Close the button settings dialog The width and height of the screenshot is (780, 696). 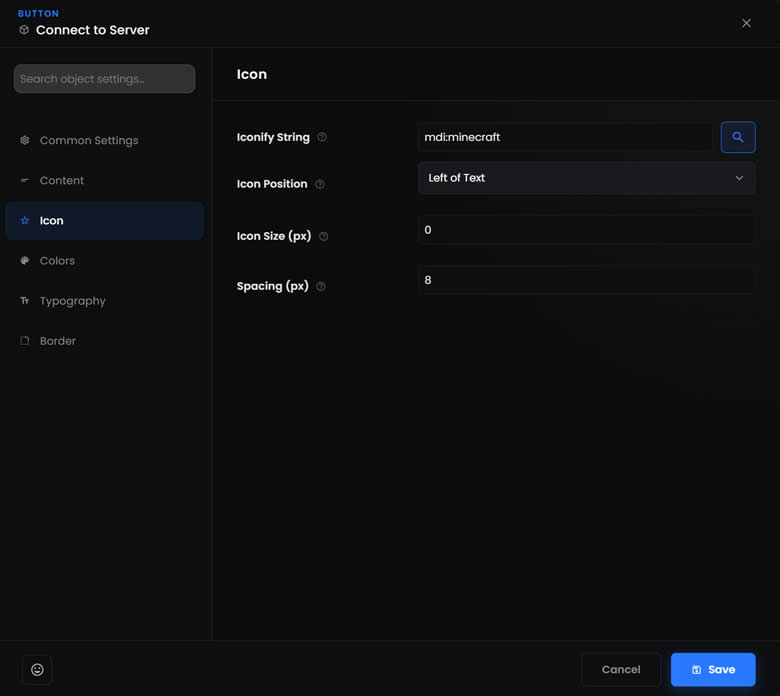click(x=746, y=23)
